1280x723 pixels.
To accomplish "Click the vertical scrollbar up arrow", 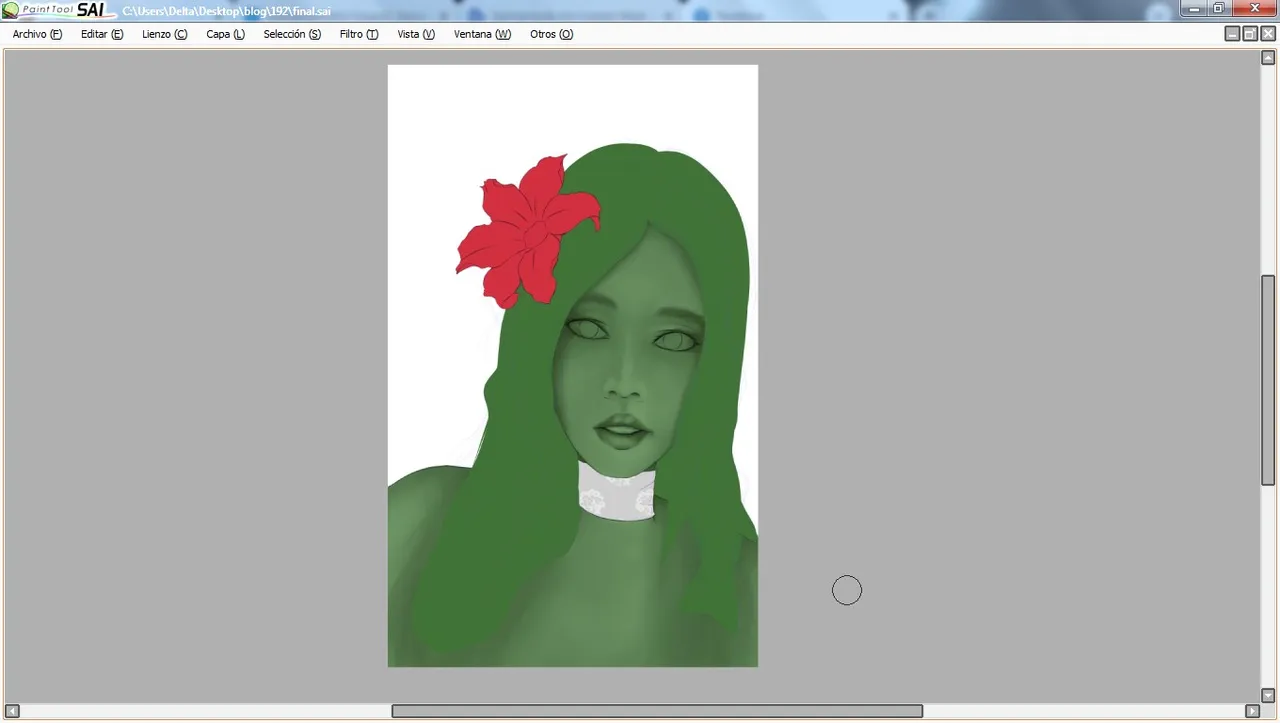I will click(1268, 58).
